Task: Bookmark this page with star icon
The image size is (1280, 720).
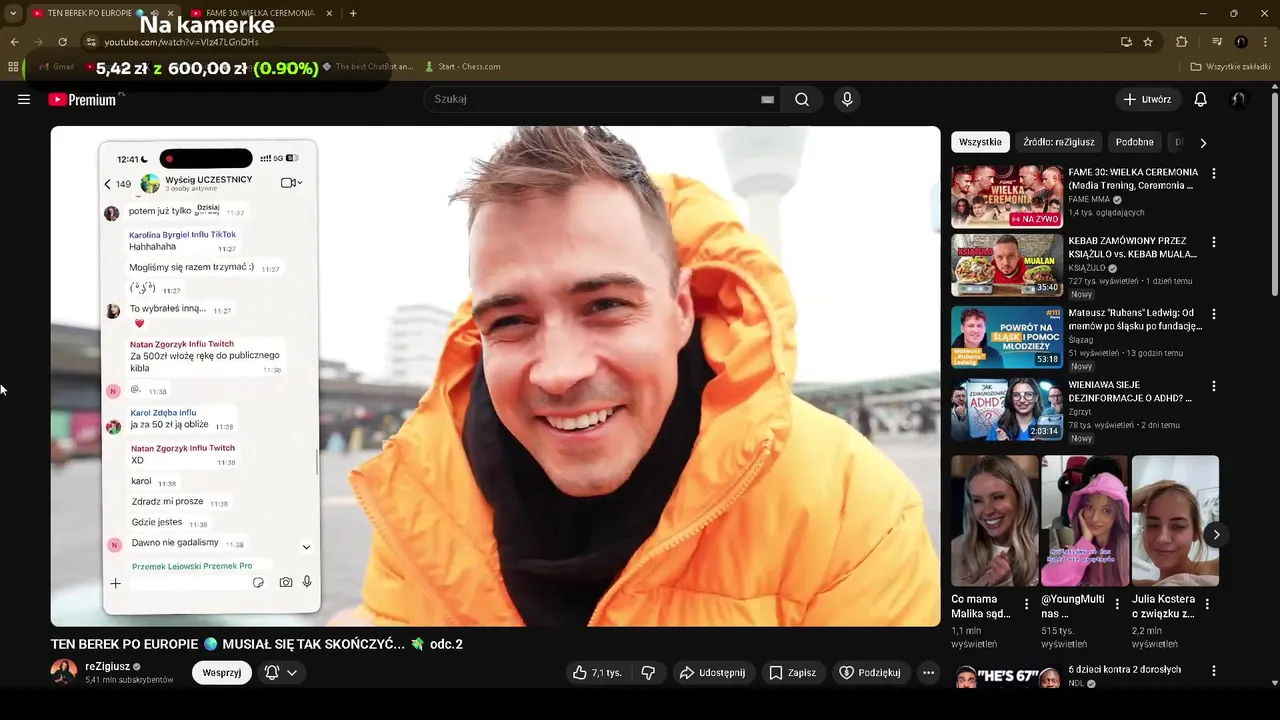Action: [x=1148, y=42]
